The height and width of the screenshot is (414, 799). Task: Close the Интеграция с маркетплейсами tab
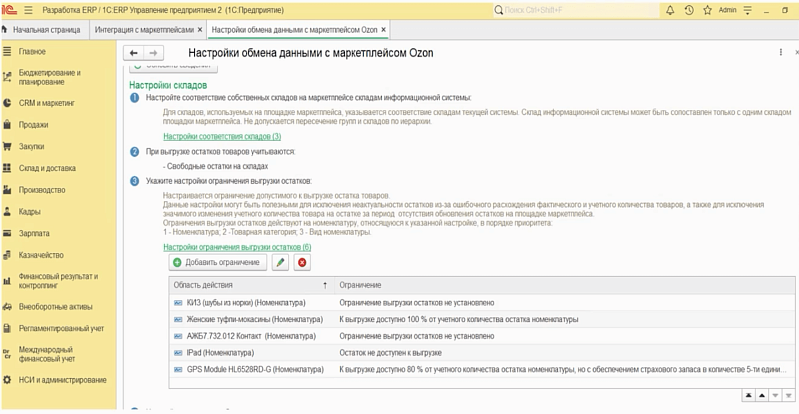tap(200, 30)
